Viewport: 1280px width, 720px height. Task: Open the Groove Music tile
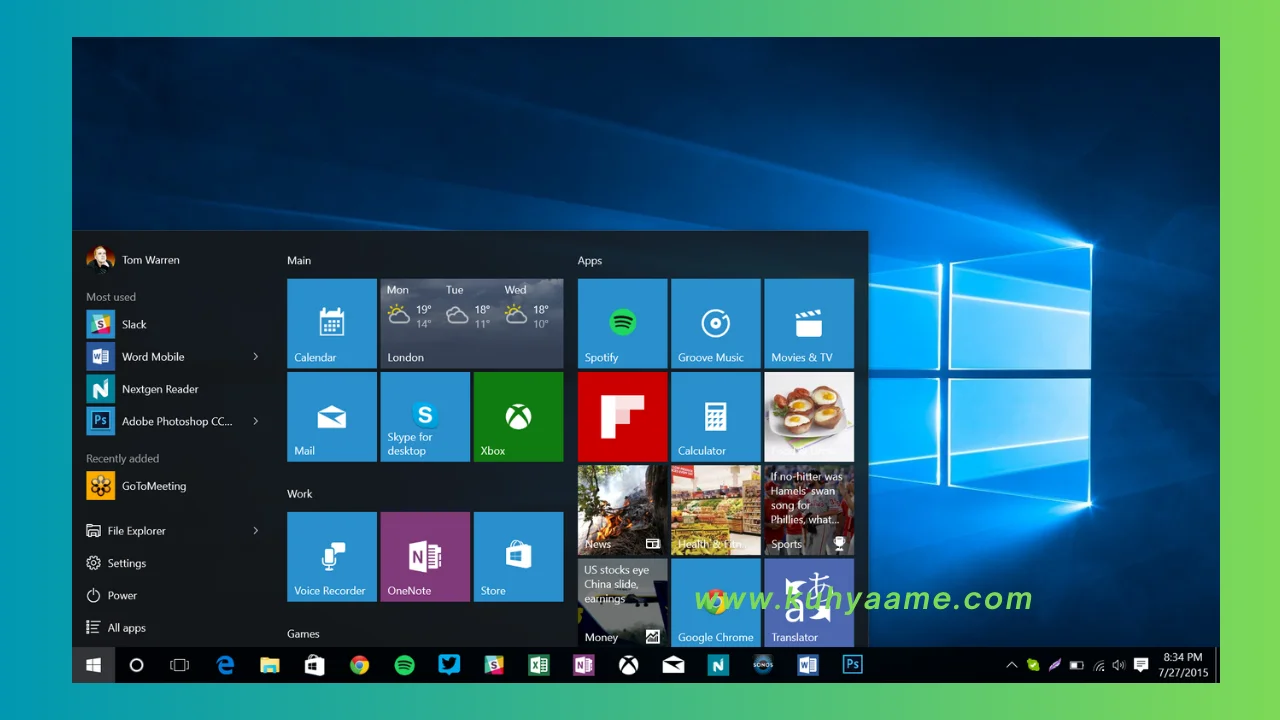click(x=716, y=323)
